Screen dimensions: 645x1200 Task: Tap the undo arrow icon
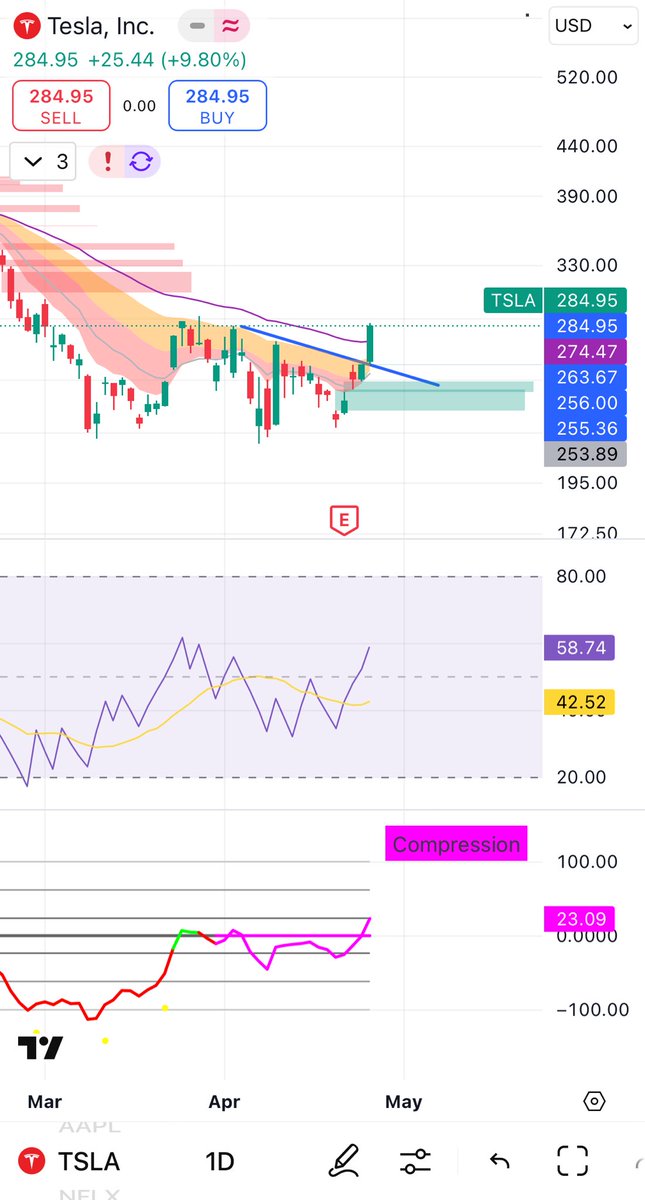click(499, 1161)
